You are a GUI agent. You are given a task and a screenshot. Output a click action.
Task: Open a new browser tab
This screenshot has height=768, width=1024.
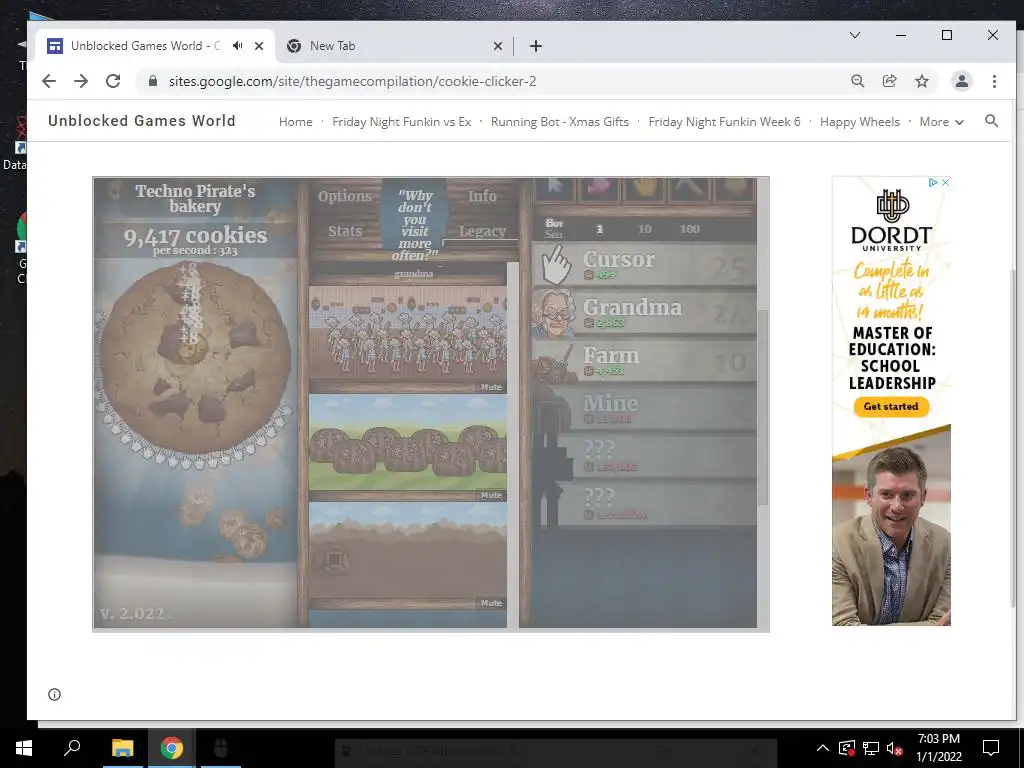click(x=536, y=46)
